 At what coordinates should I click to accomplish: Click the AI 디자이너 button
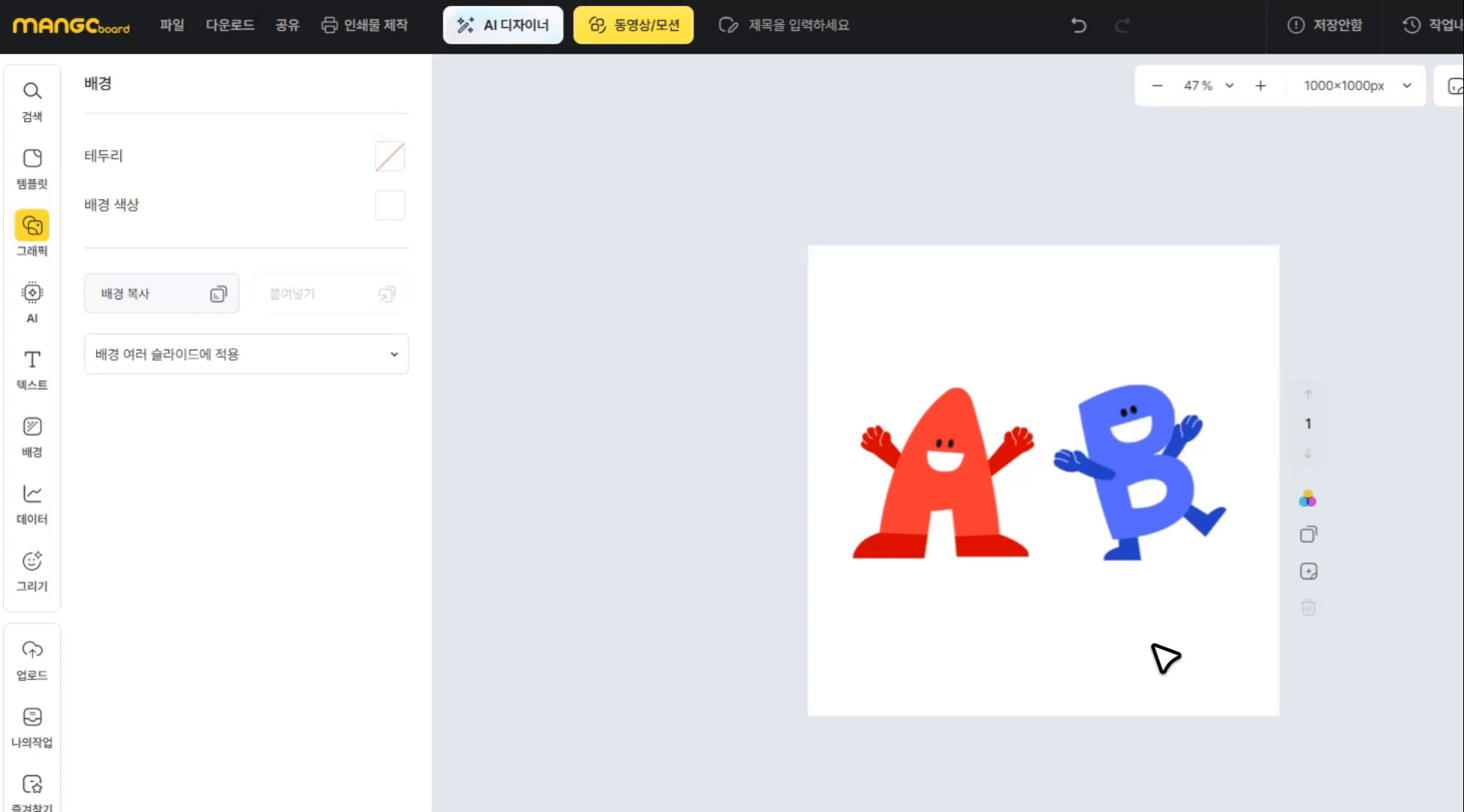tap(503, 26)
